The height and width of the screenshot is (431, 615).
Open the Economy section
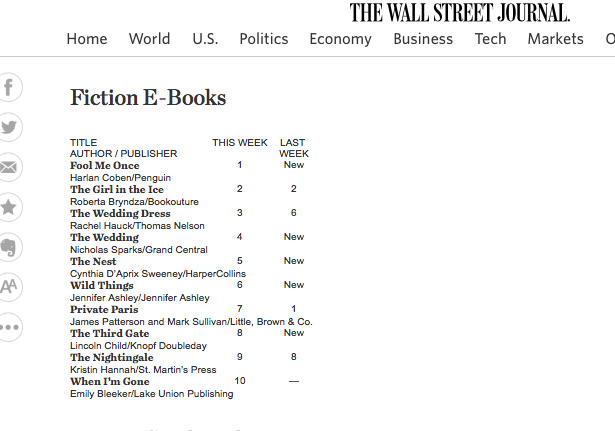340,39
